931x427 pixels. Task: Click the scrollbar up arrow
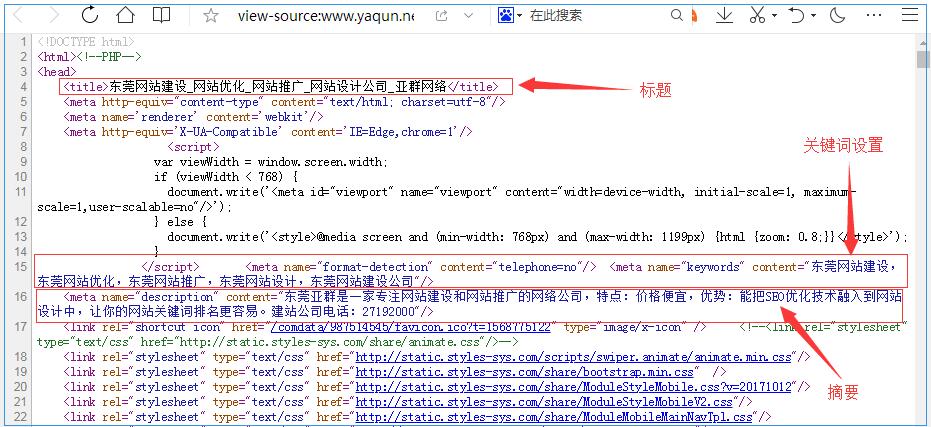[922, 42]
